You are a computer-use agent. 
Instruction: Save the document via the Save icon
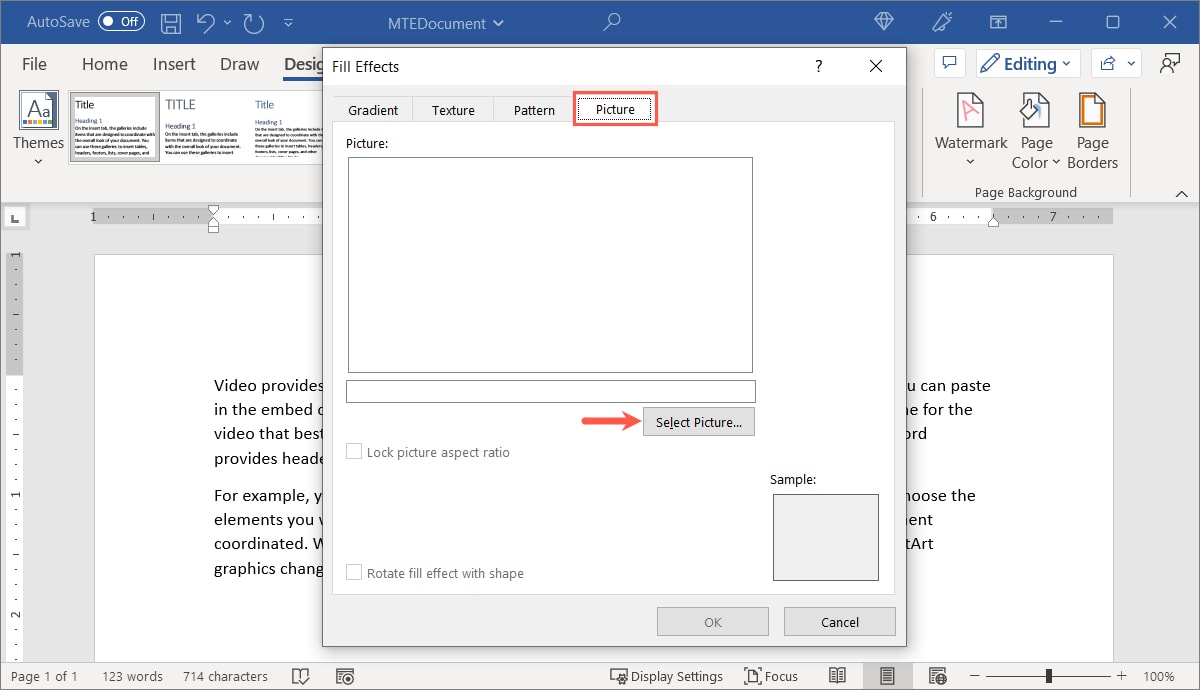(x=170, y=22)
